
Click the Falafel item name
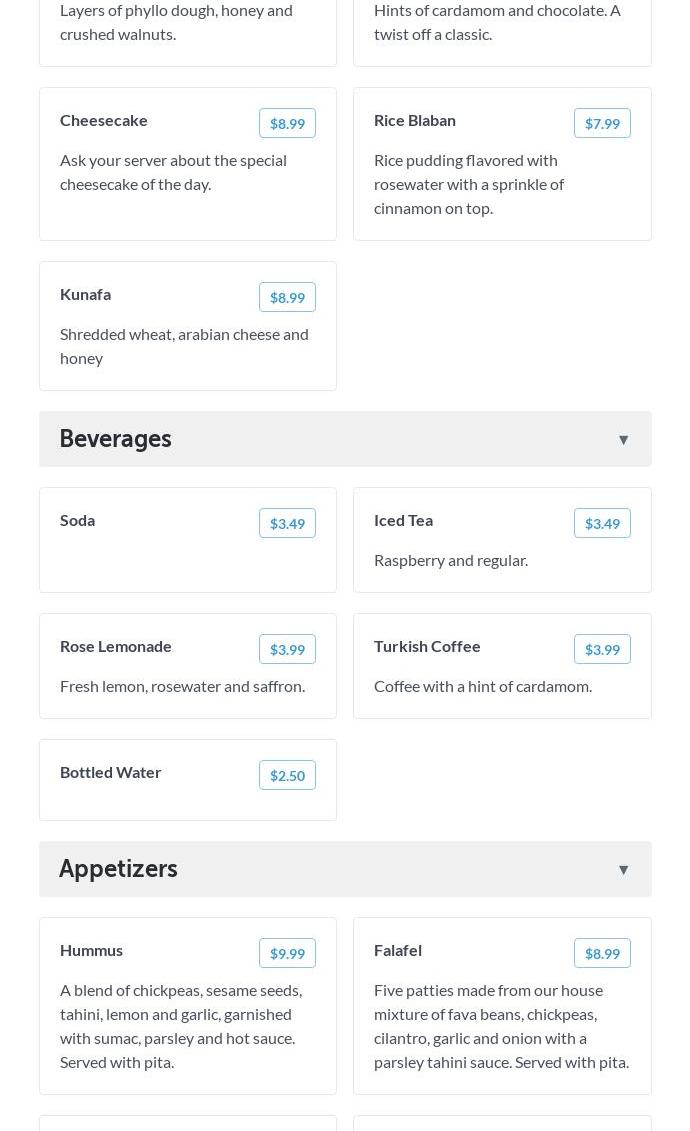(x=398, y=950)
